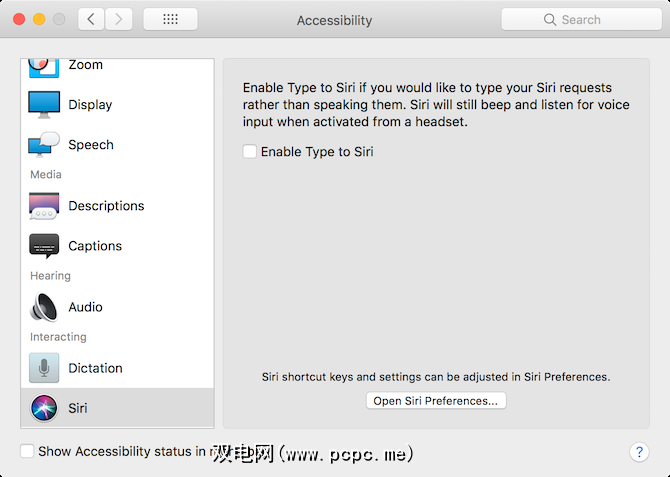Open the Audio speaker icon
670x477 pixels.
[x=44, y=307]
